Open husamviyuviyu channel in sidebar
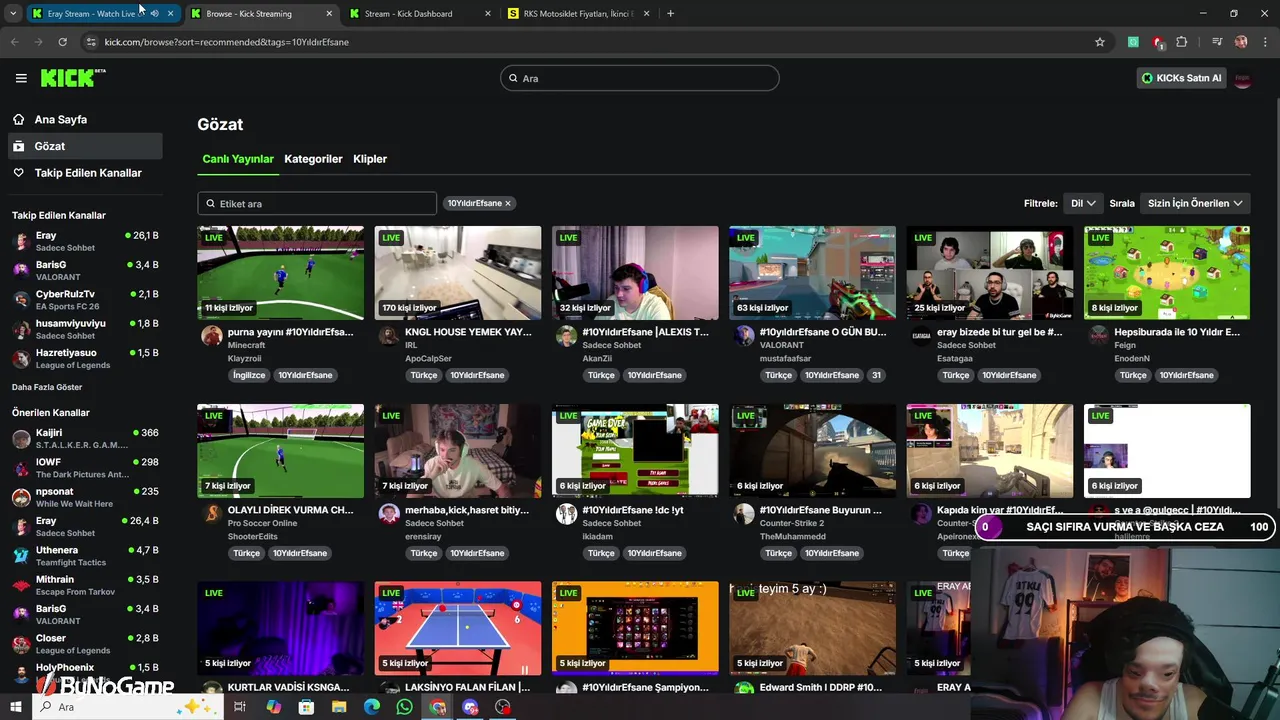This screenshot has height=720, width=1280. [85, 329]
